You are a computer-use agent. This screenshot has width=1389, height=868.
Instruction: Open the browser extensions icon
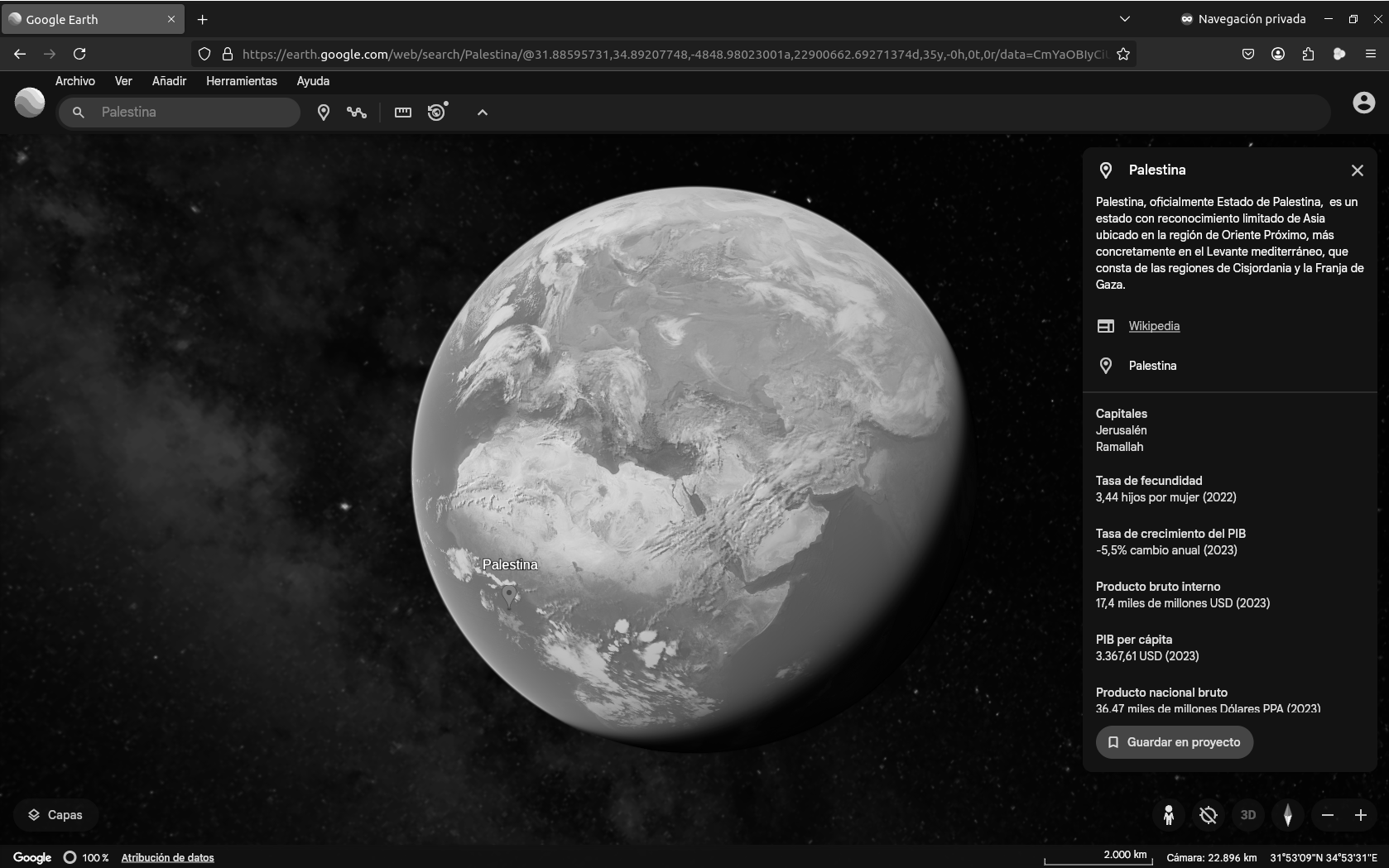1308,54
